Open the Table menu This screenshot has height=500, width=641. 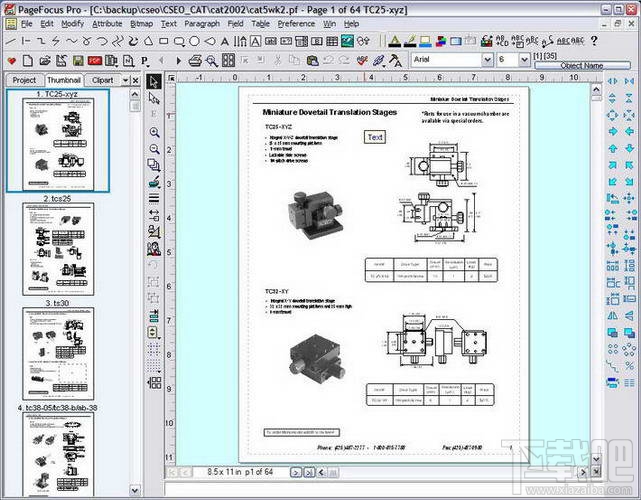(260, 24)
